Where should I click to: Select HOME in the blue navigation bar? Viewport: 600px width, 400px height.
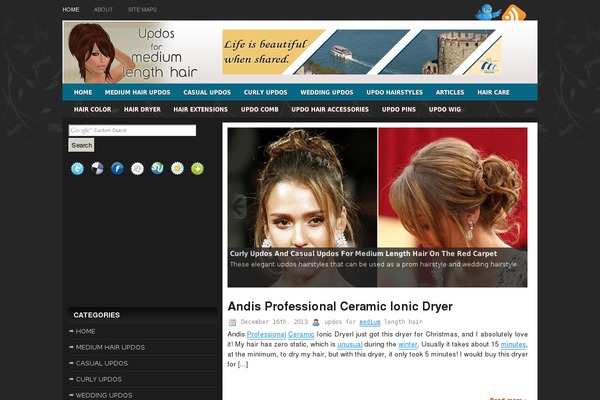tap(83, 92)
